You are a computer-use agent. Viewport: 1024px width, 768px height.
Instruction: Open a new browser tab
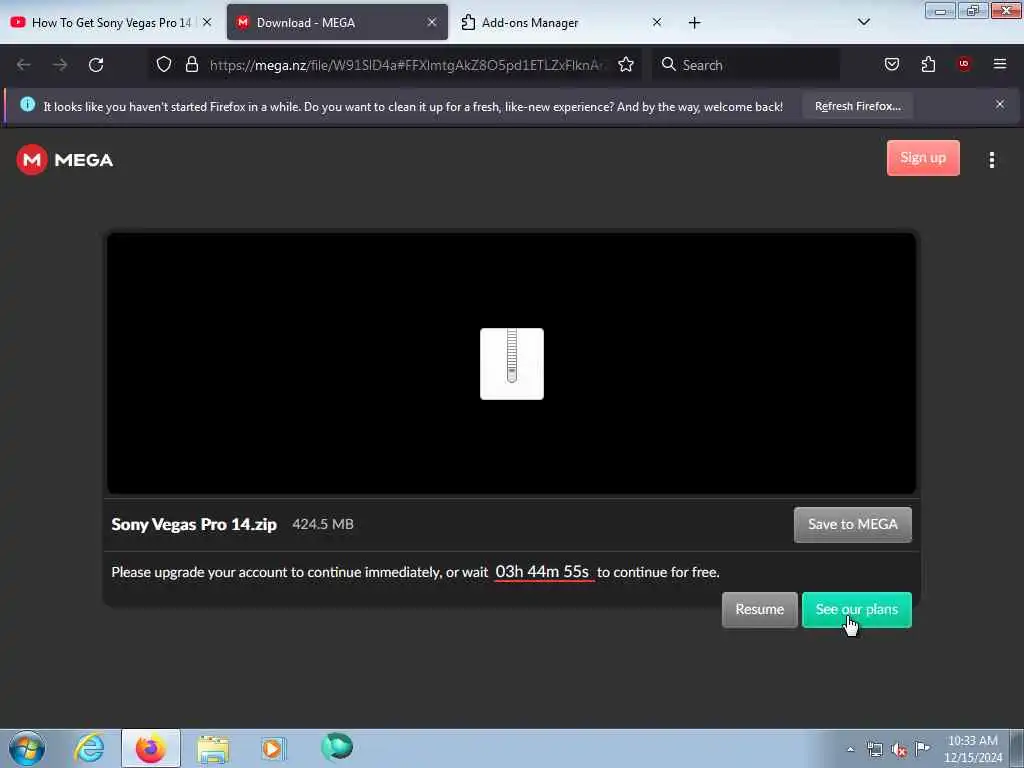tap(694, 23)
